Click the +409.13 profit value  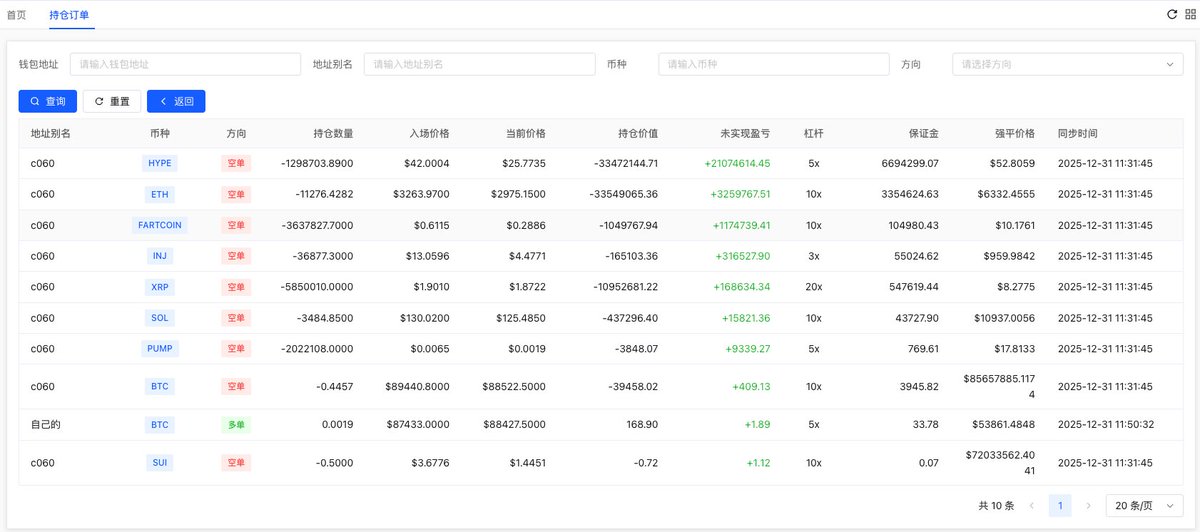tap(751, 387)
